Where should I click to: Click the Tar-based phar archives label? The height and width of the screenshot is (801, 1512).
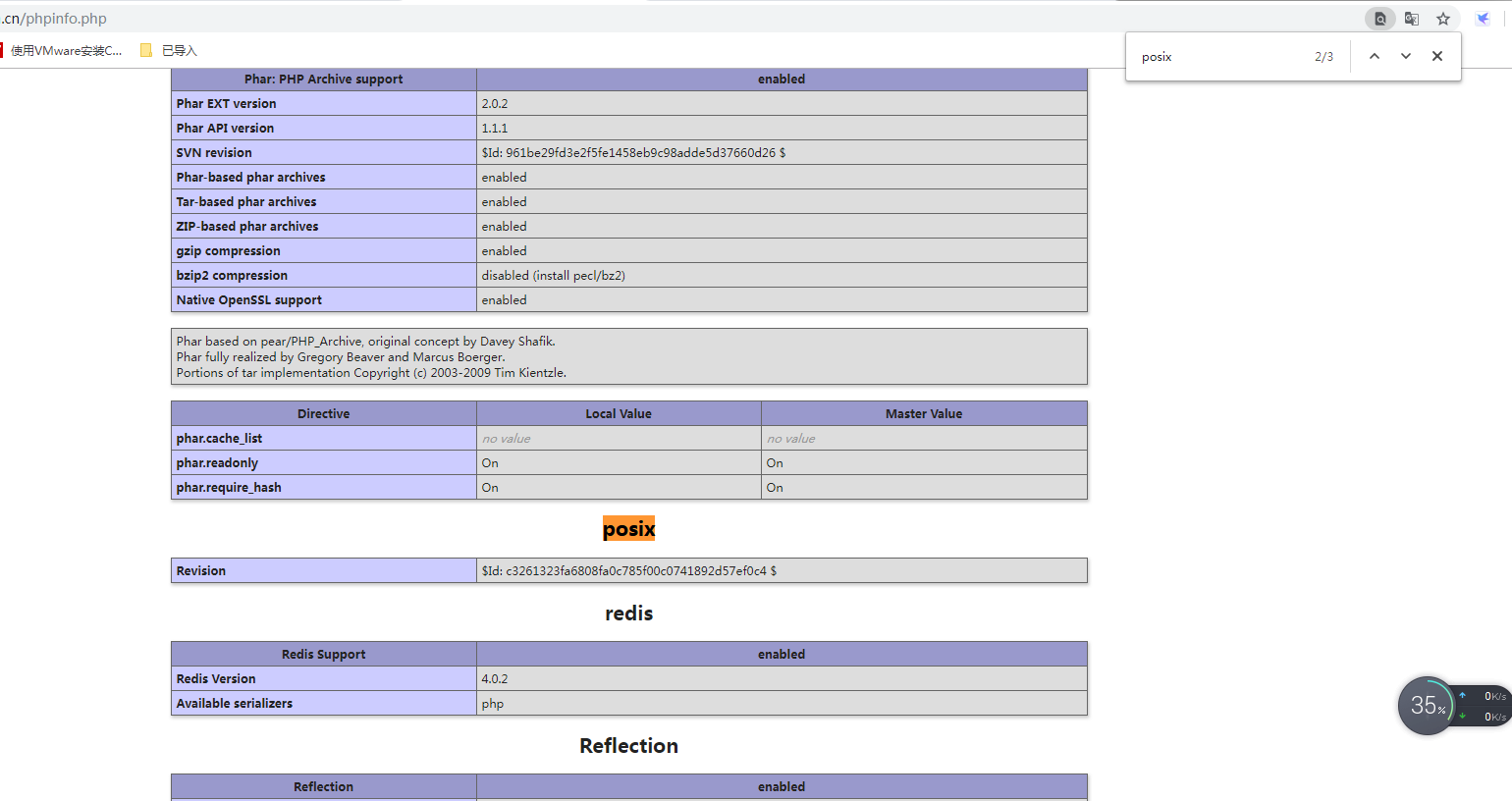246,201
